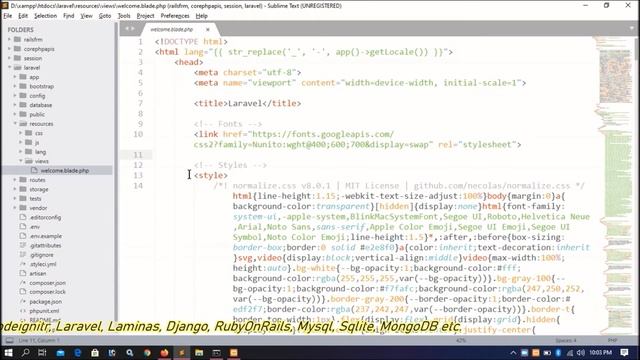Change the Spaces: 4 indentation setting

tap(566, 340)
